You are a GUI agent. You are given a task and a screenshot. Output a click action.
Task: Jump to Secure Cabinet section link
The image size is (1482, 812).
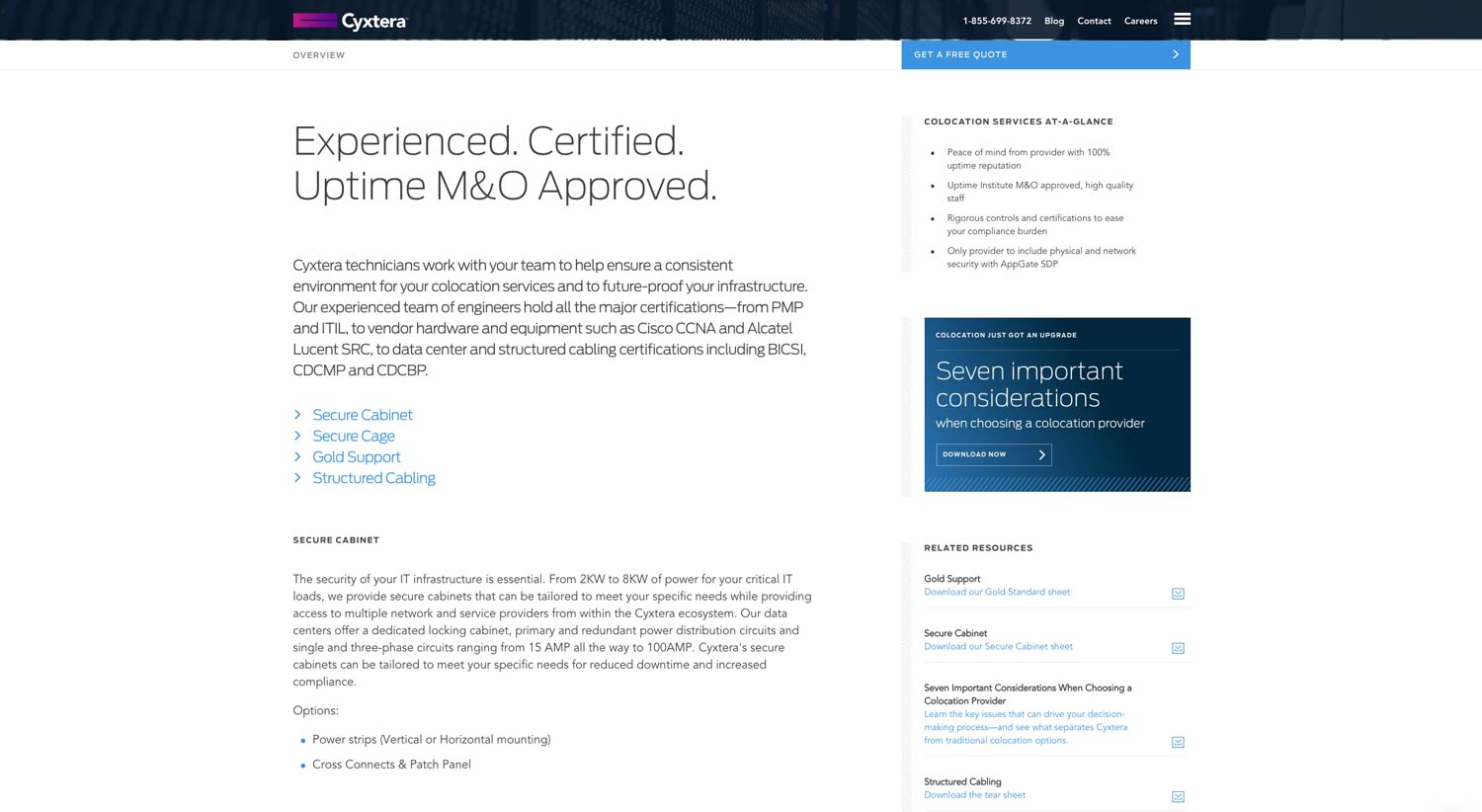363,415
